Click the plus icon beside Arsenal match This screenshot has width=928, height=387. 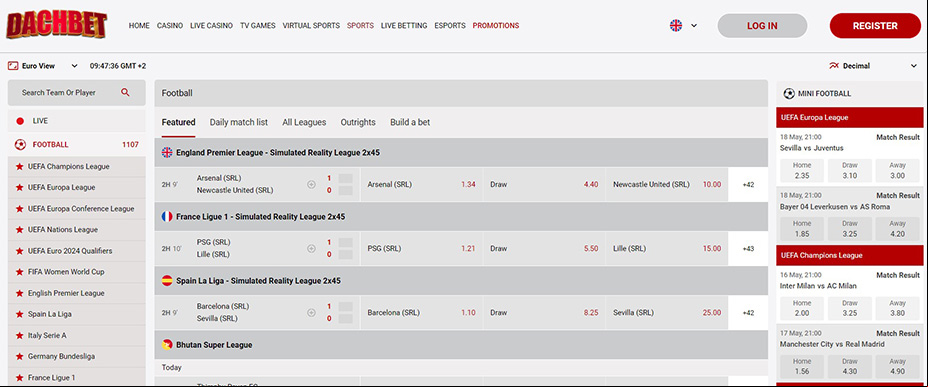[311, 185]
